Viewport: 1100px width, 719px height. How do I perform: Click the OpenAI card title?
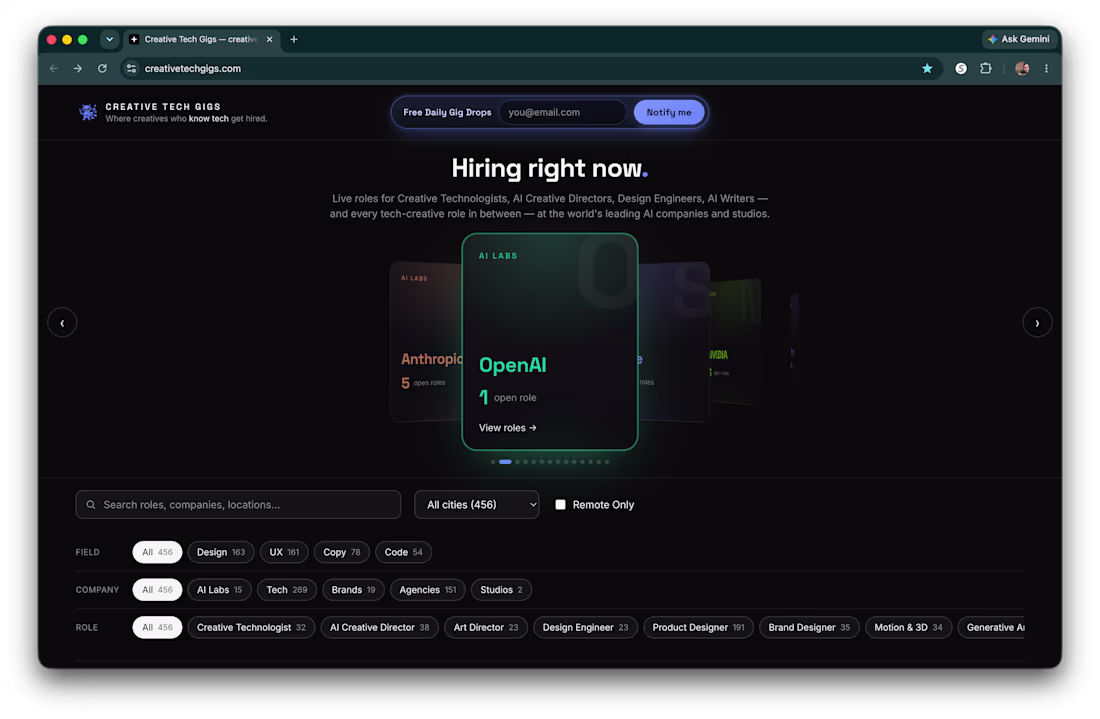pyautogui.click(x=513, y=365)
